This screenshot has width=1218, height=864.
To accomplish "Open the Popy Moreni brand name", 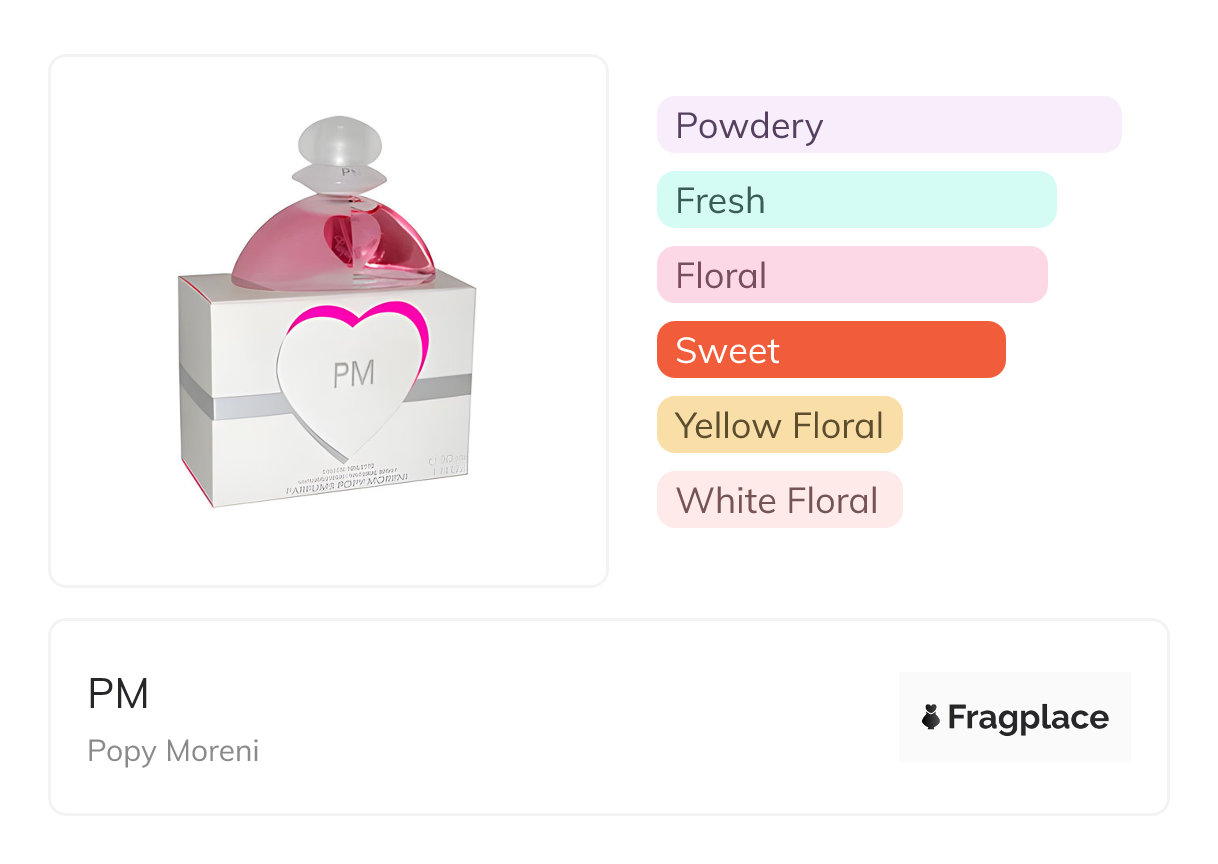I will click(173, 751).
